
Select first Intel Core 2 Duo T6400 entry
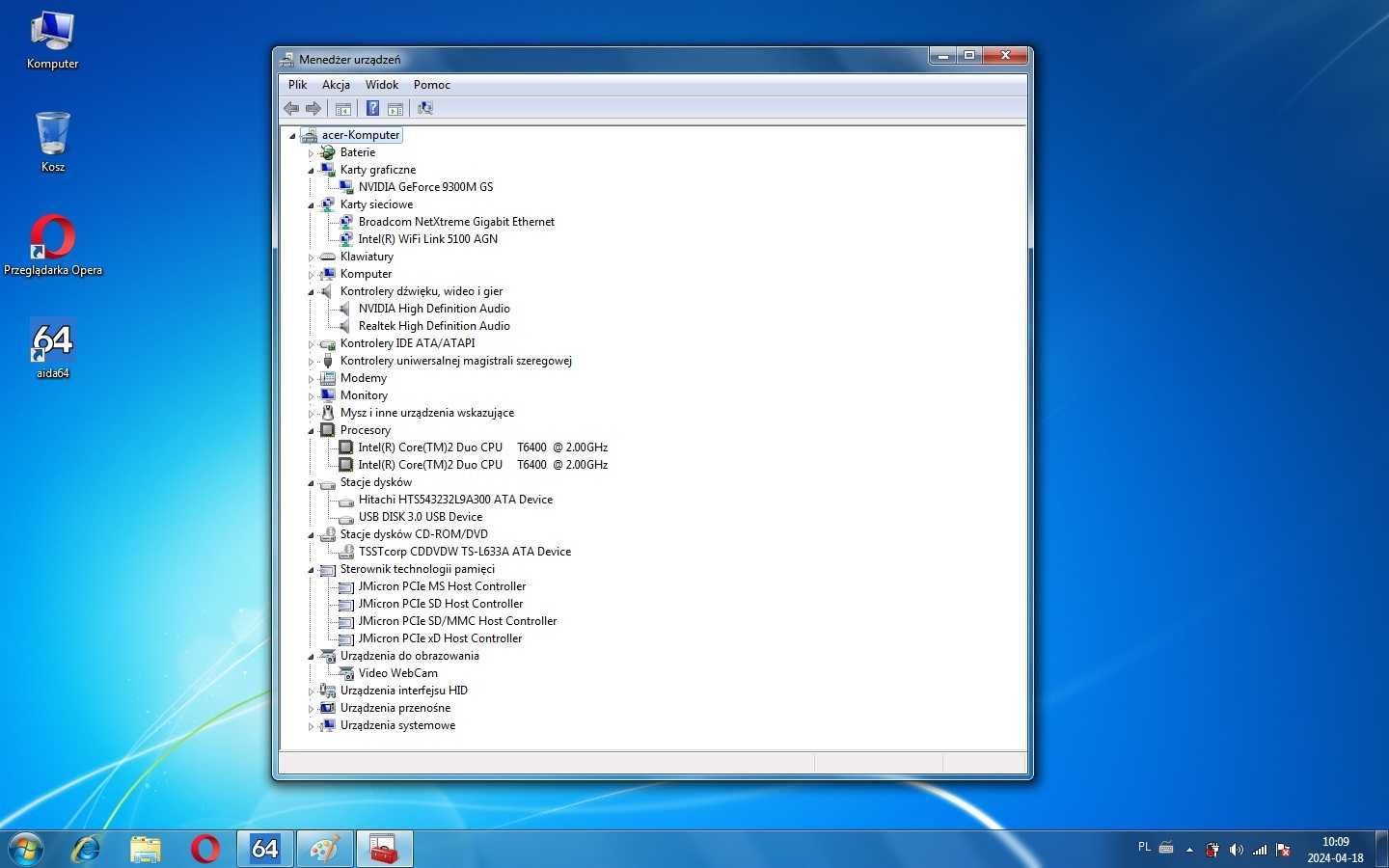(x=482, y=448)
